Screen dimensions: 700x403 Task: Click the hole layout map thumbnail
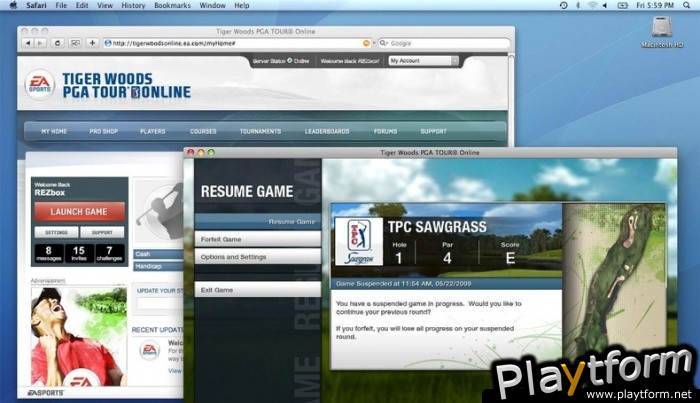click(614, 286)
